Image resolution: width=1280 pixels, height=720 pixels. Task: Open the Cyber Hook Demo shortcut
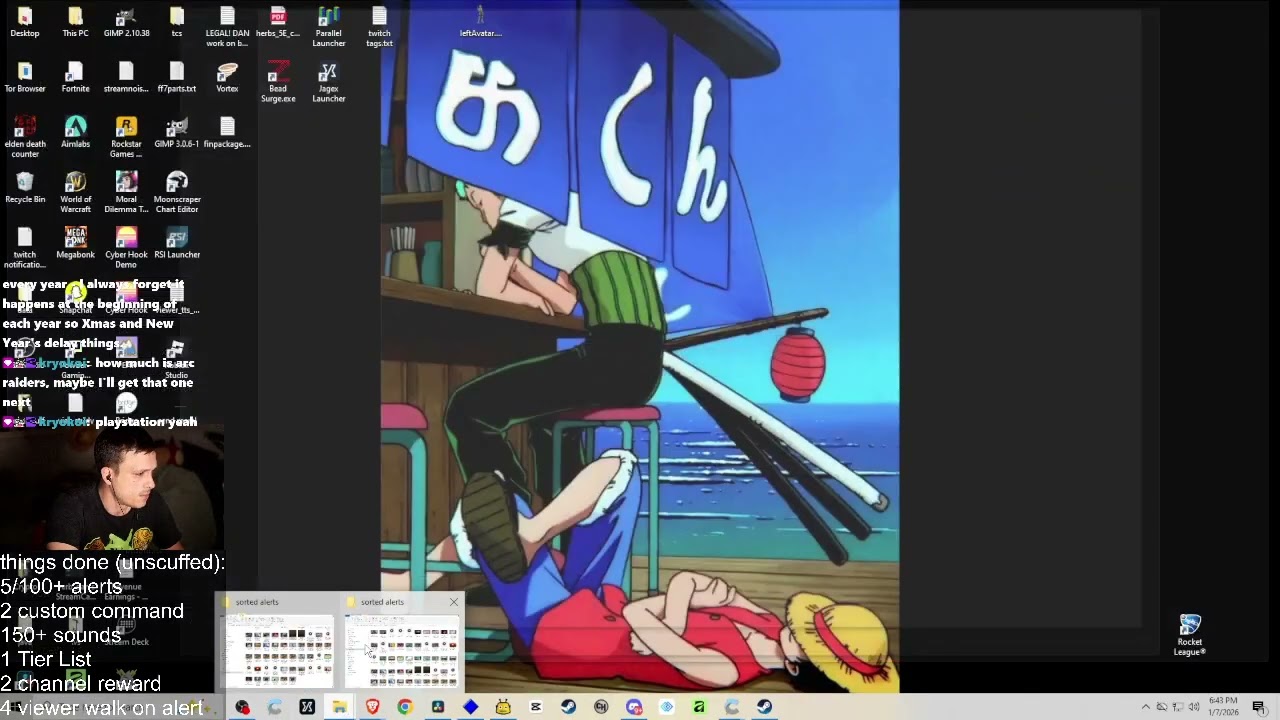click(x=126, y=247)
